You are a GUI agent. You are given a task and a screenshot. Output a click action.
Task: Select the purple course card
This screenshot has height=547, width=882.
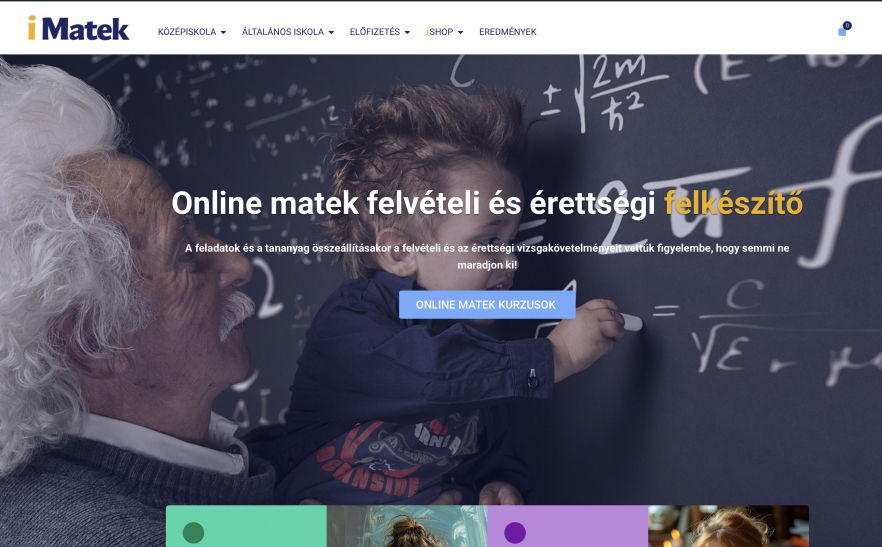[568, 526]
